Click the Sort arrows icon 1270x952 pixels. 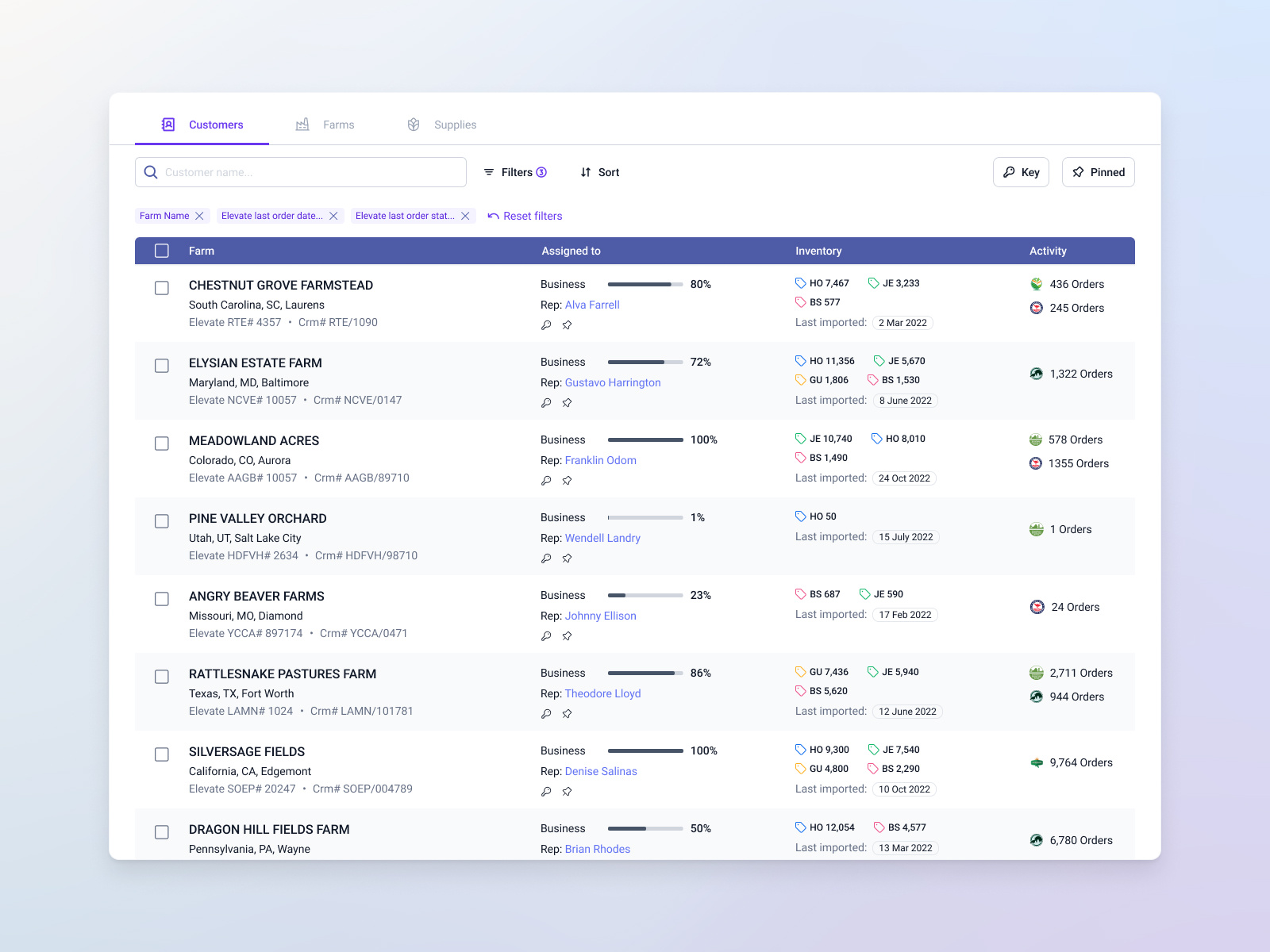[x=586, y=172]
